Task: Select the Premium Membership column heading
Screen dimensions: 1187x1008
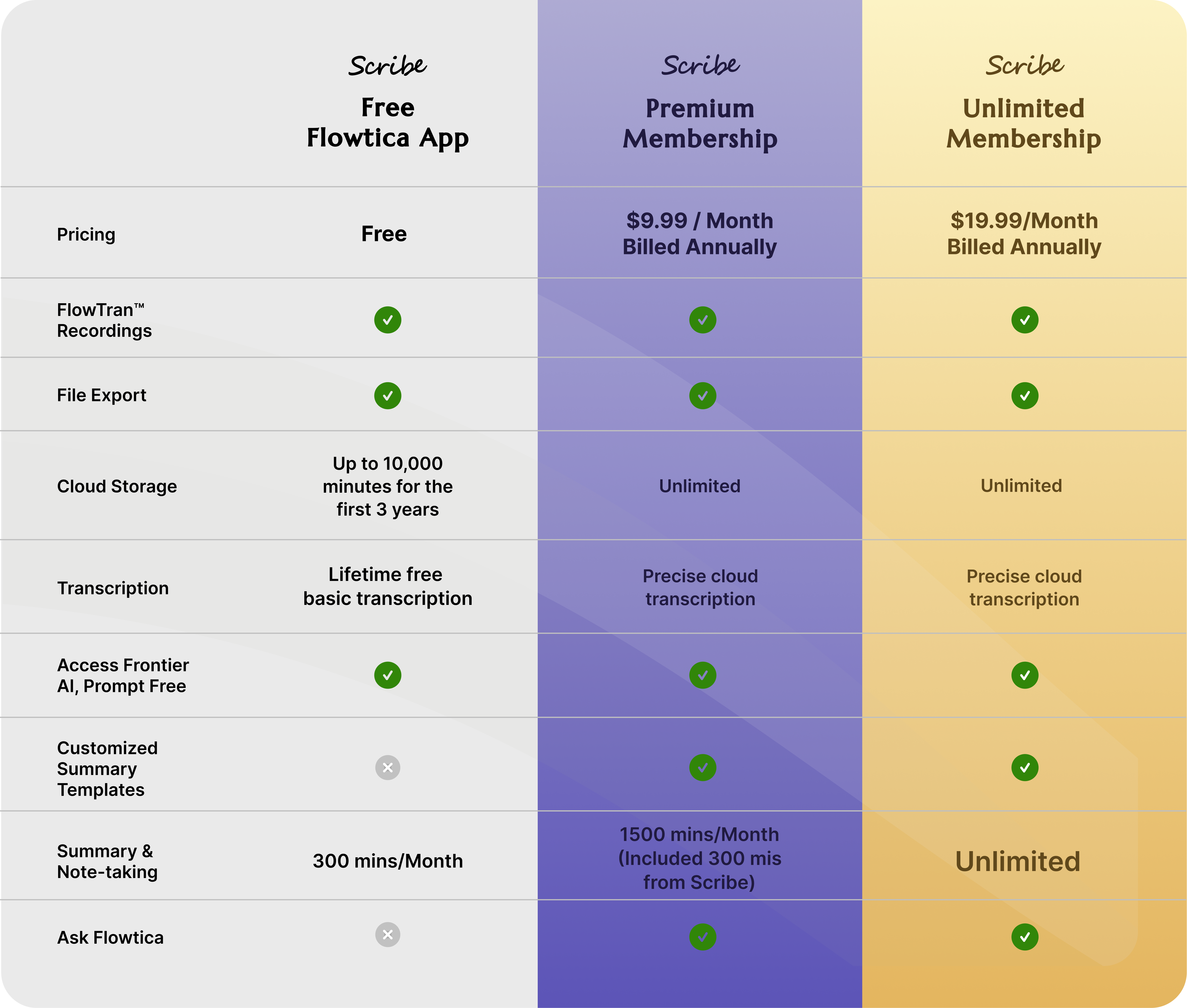Action: pos(700,123)
